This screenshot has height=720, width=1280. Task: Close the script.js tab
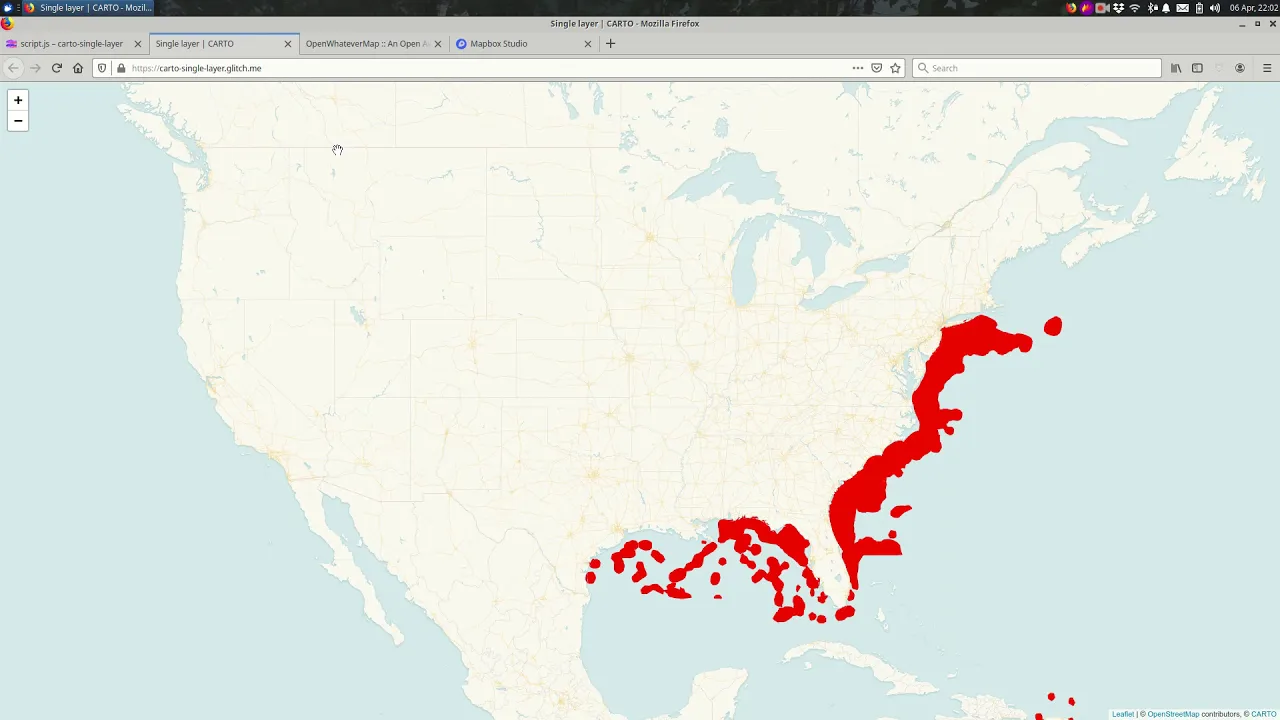click(x=138, y=44)
